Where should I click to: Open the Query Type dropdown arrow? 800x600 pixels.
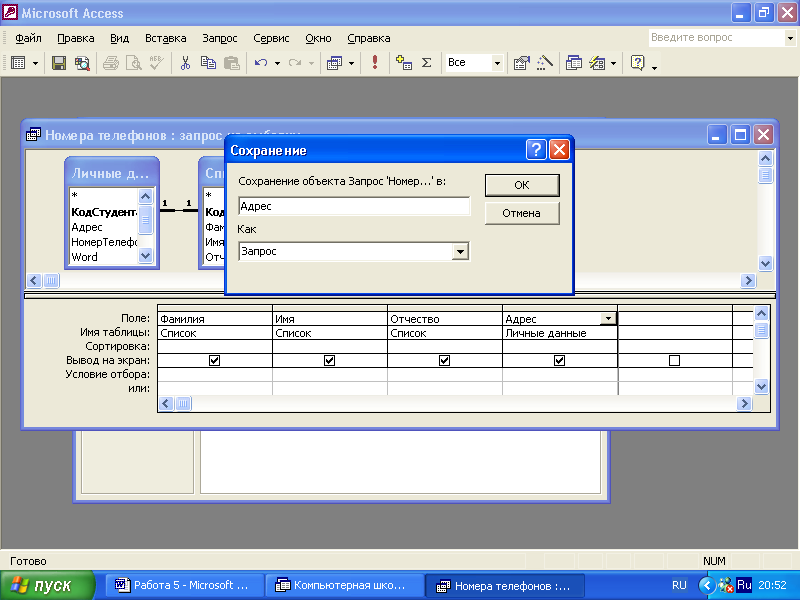[351, 64]
